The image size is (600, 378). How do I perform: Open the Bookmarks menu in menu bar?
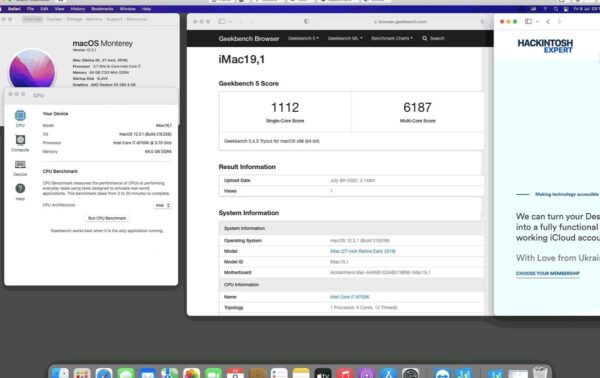click(102, 9)
